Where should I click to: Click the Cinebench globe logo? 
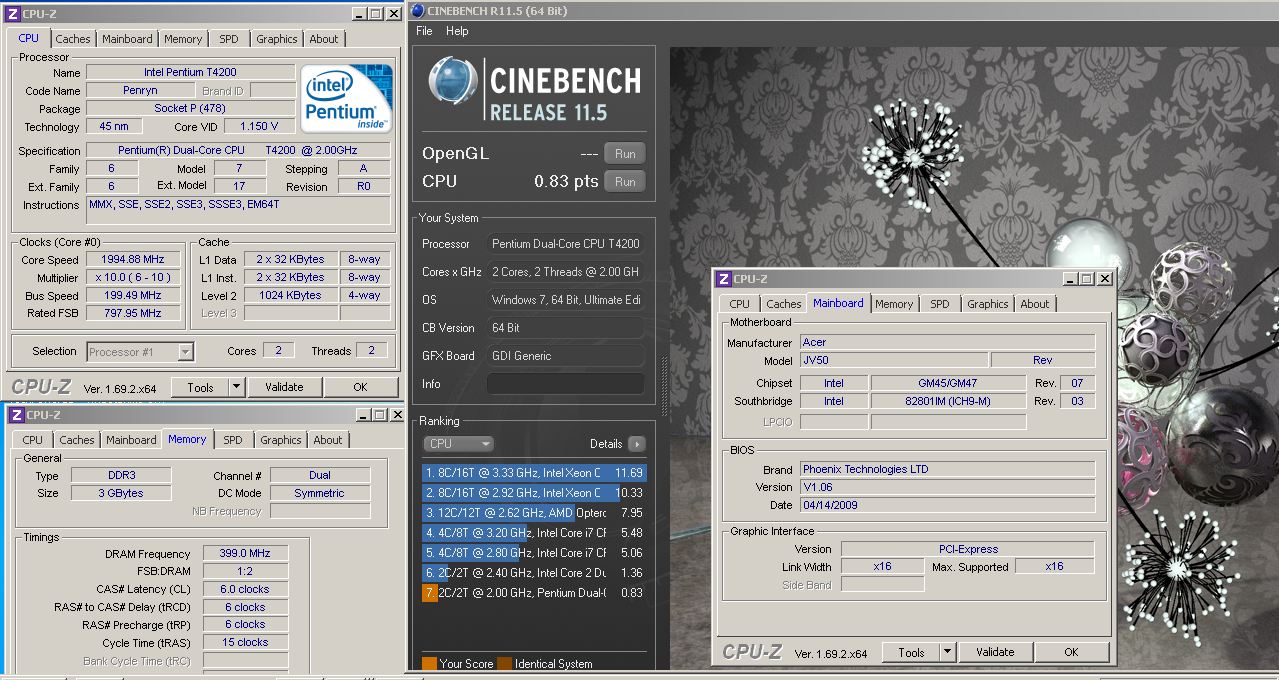click(452, 80)
